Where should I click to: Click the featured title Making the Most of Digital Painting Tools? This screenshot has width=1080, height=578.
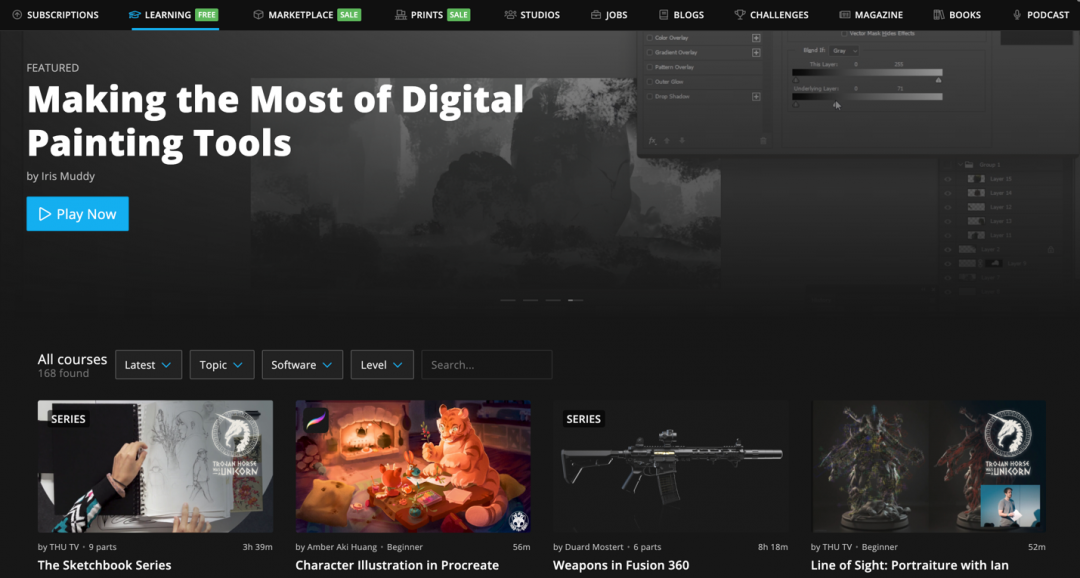(276, 121)
